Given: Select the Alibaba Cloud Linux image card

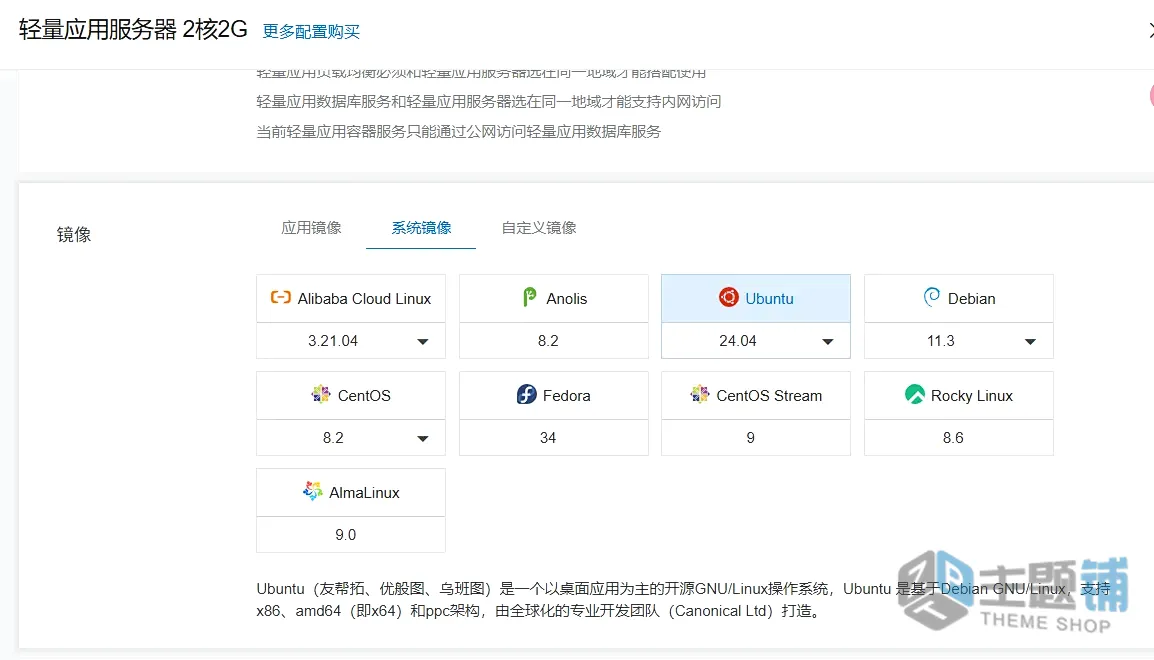Looking at the screenshot, I should pos(351,298).
